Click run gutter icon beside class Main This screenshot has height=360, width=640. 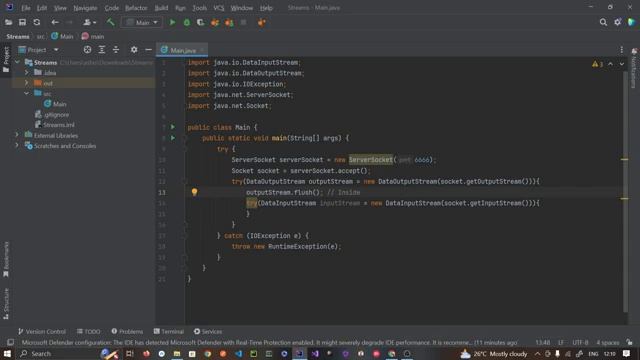(x=173, y=127)
